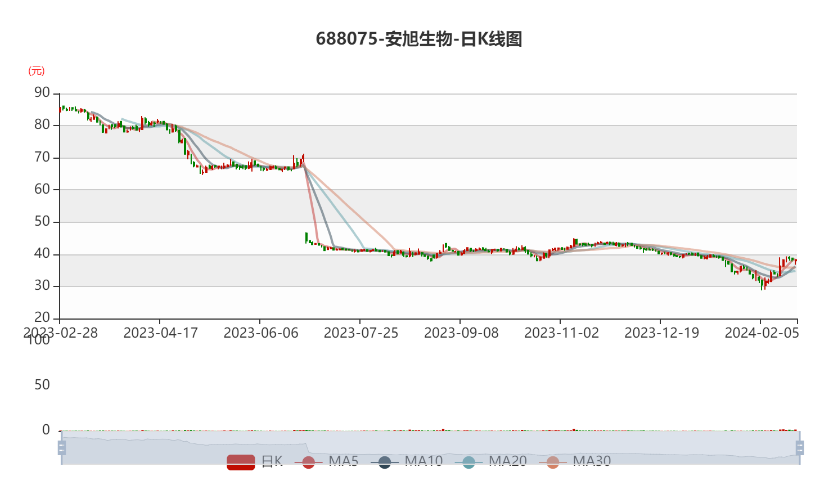The image size is (825, 490).
Task: Click the x-axis date label 2024-02-05
Action: [x=761, y=333]
